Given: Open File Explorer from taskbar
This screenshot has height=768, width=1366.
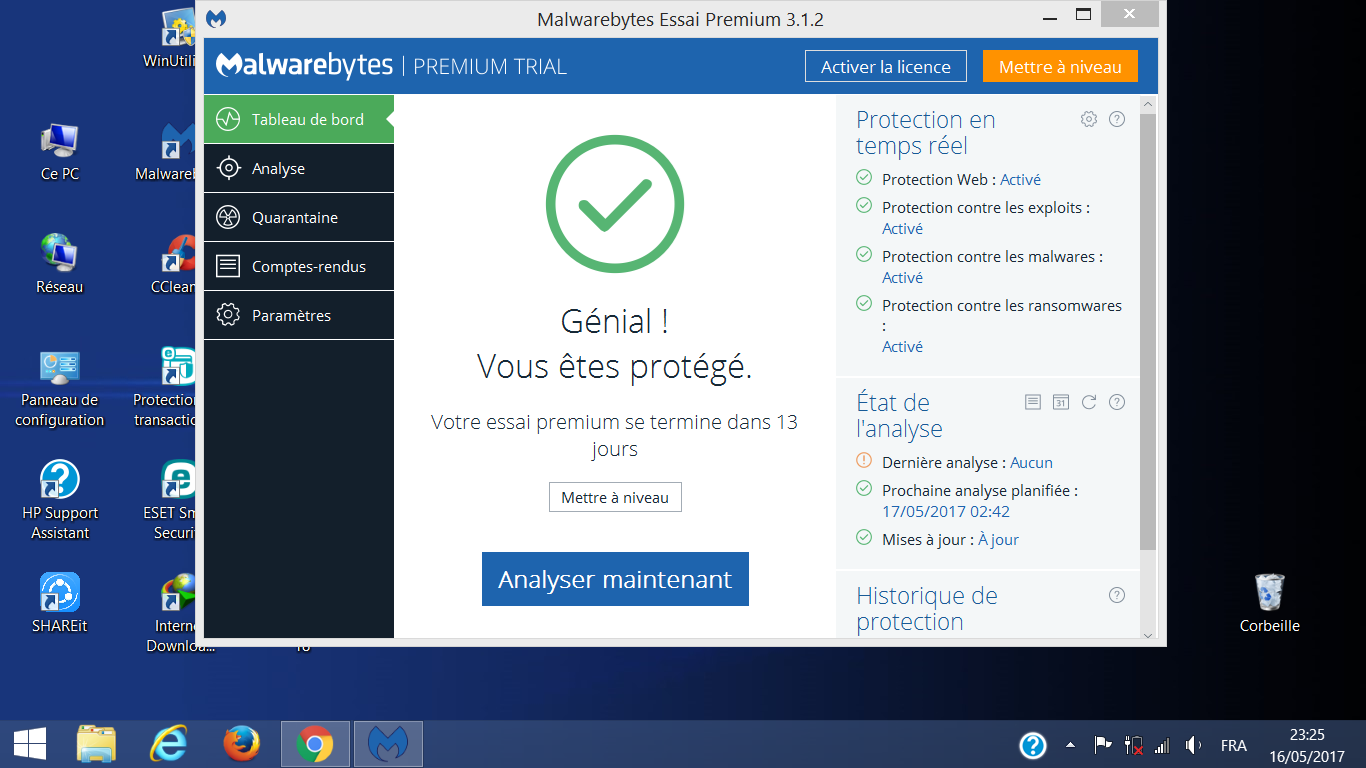Looking at the screenshot, I should 97,744.
